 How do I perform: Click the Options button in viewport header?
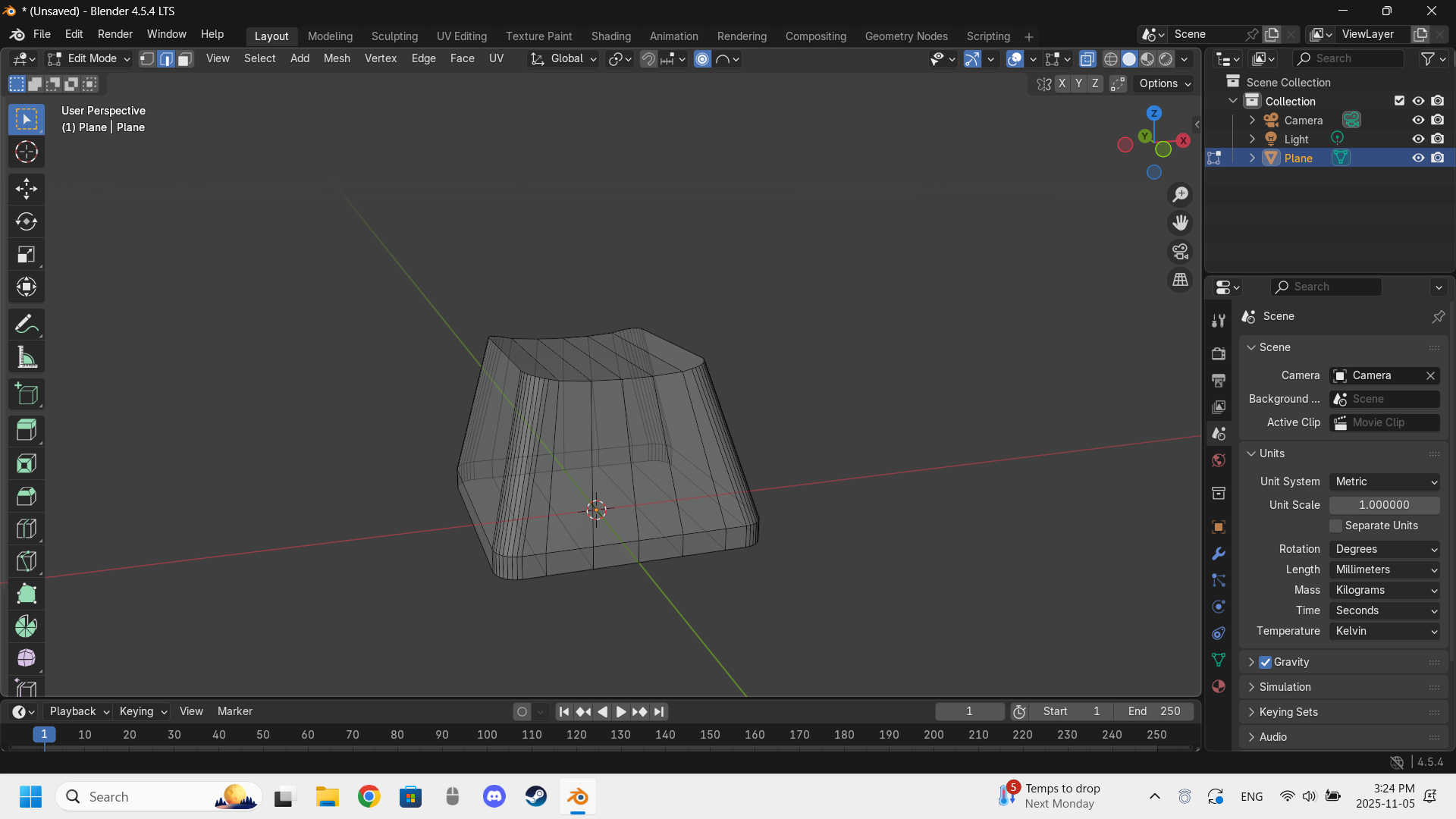tap(1165, 83)
